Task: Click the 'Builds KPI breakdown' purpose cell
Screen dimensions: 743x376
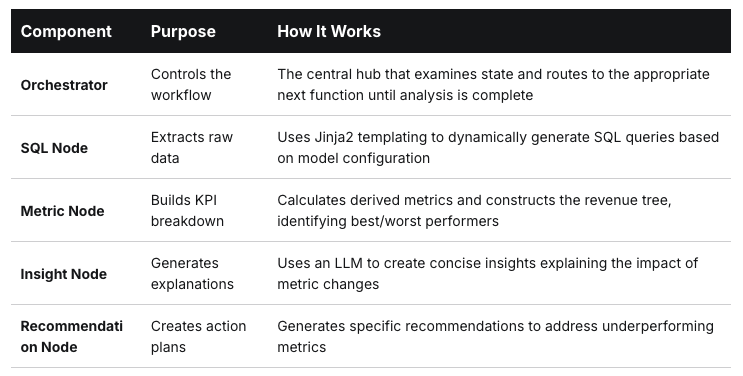Action: [x=187, y=211]
